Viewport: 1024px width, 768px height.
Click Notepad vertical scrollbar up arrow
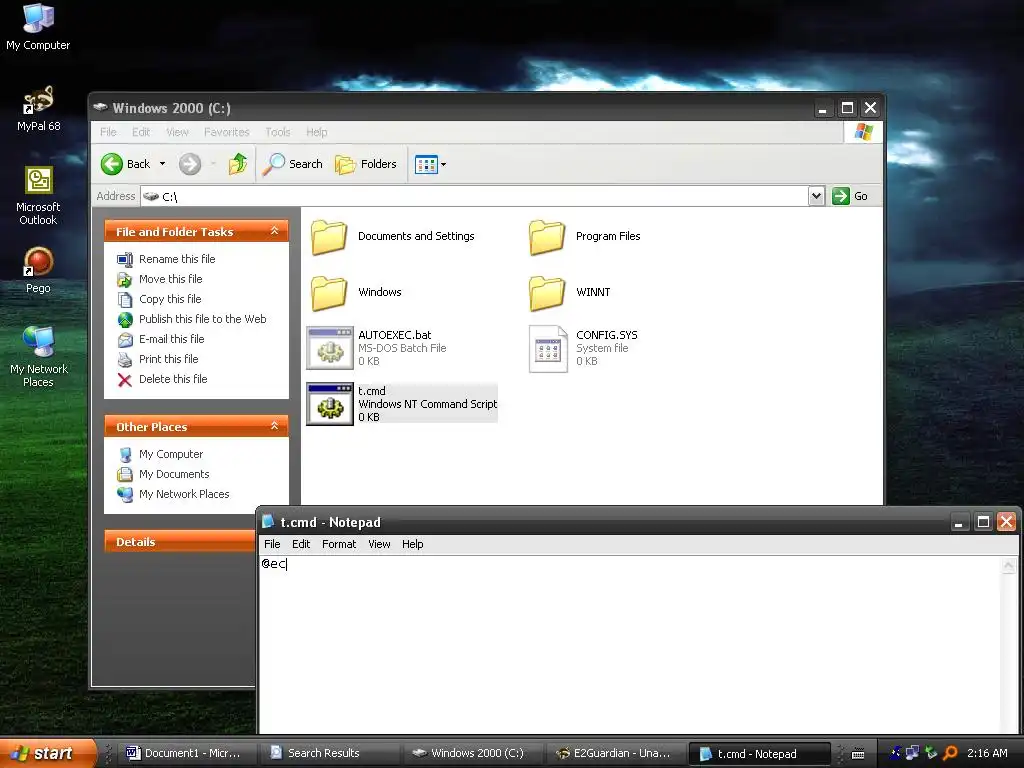(x=1008, y=566)
